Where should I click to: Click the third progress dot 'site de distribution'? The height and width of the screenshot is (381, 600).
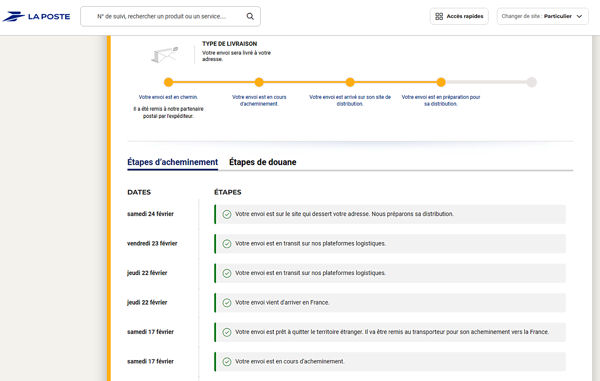coord(350,82)
